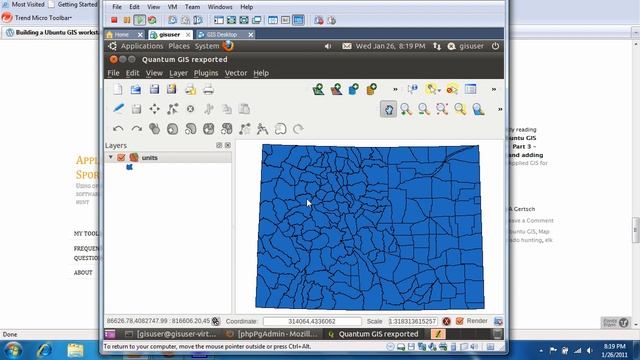Open the Print Composer icon

point(190,89)
